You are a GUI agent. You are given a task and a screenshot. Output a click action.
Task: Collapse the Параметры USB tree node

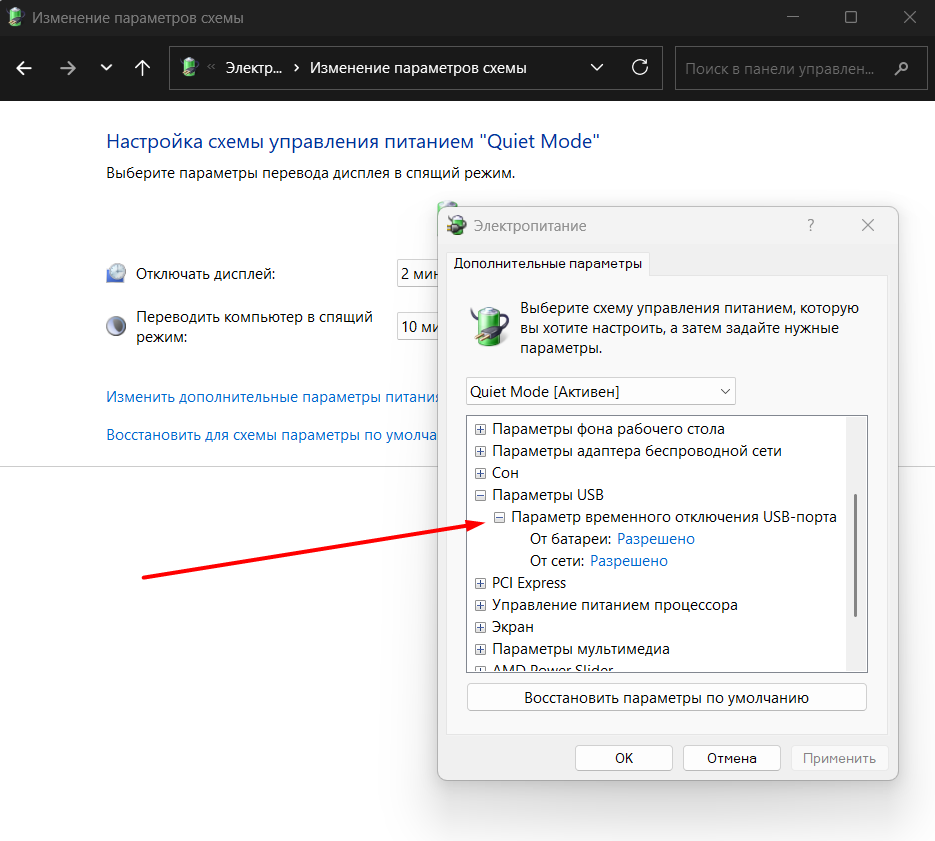click(480, 495)
